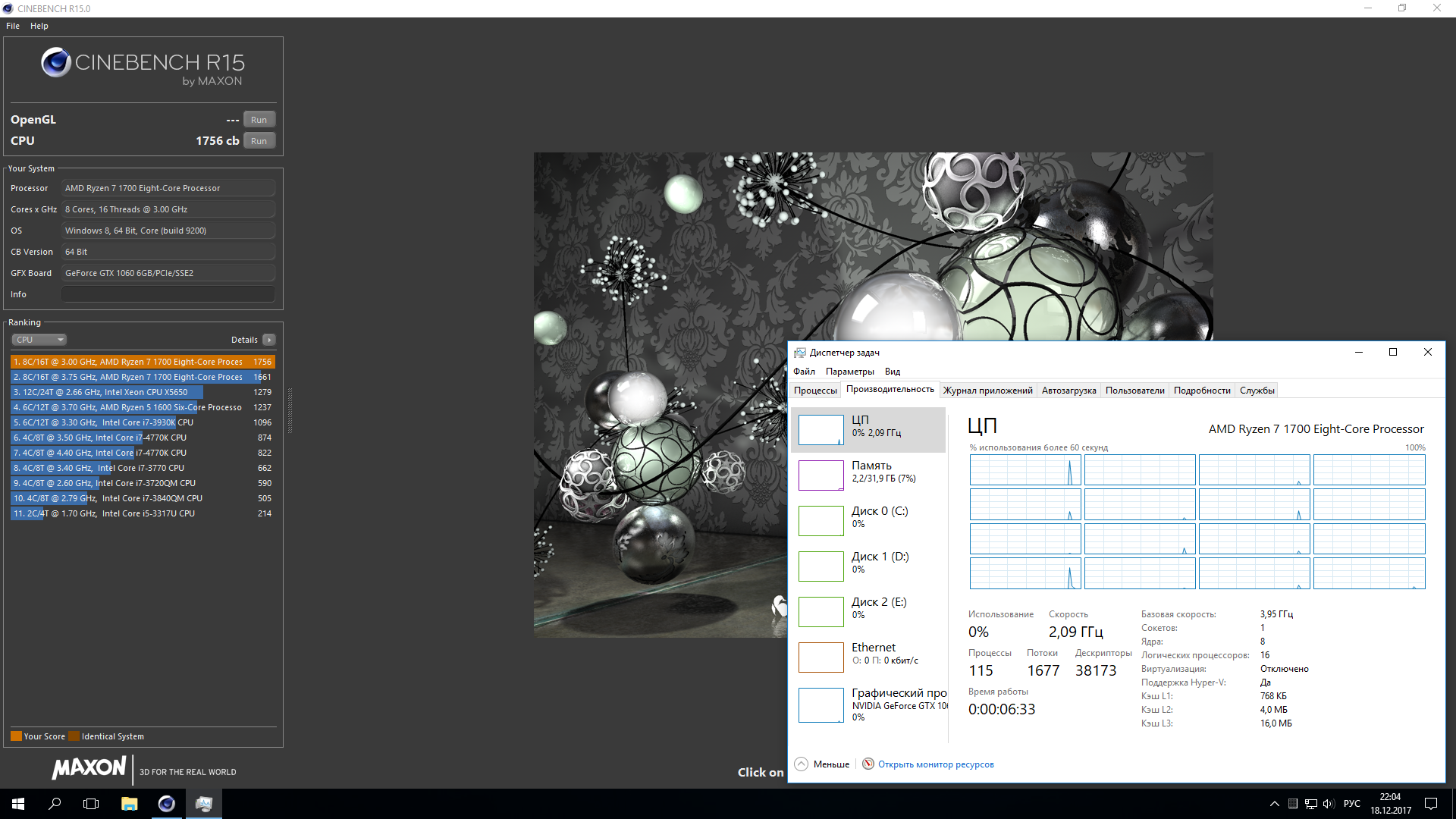Click the Windows Start button
Image resolution: width=1456 pixels, height=819 pixels.
click(x=18, y=804)
